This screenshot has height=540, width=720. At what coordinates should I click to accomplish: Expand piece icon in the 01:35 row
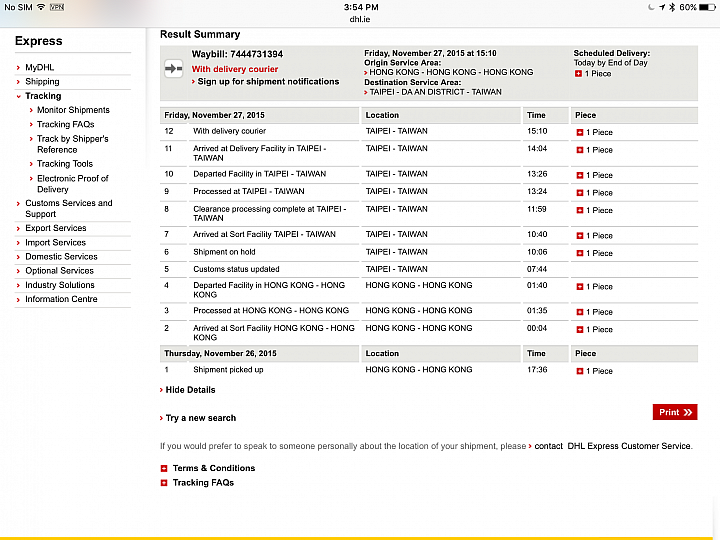coord(580,312)
